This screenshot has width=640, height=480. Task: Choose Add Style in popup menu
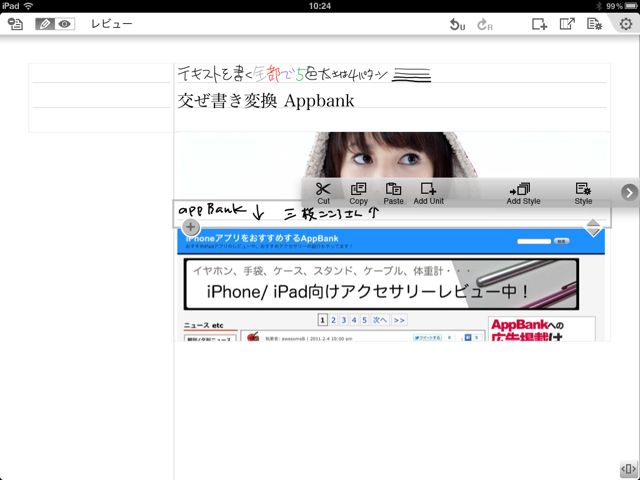523,193
